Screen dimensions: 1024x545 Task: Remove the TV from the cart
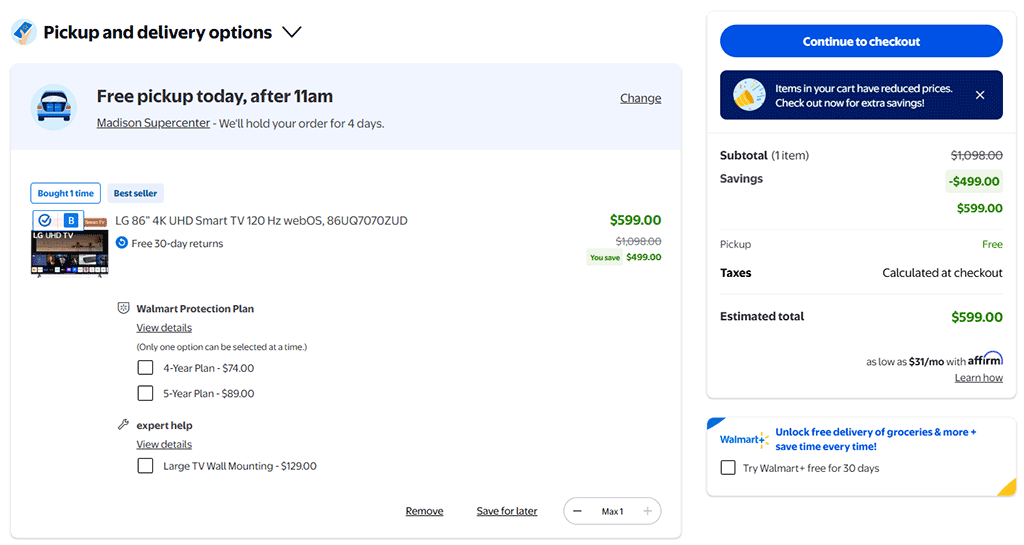(424, 511)
